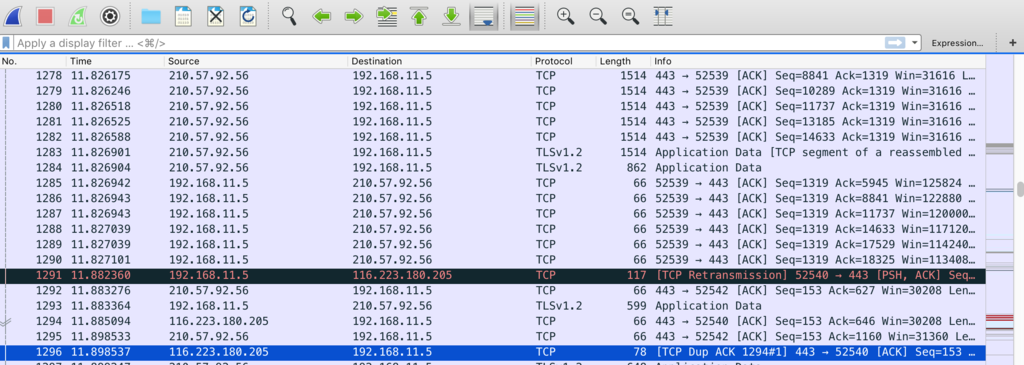Select packet 1287 Ack=11737 row
The image size is (1024, 365).
pos(492,214)
